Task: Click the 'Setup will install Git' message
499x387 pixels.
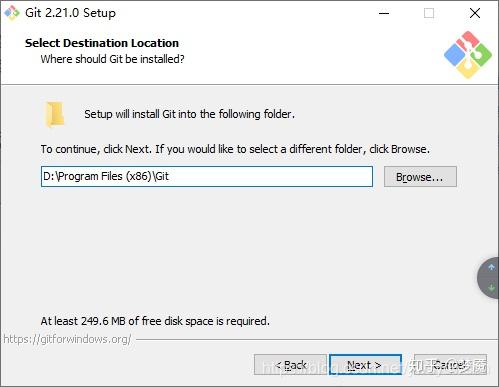Action: pos(189,114)
